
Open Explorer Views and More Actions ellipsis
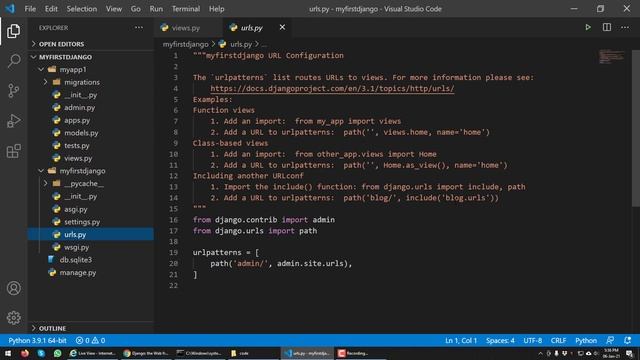coord(139,28)
